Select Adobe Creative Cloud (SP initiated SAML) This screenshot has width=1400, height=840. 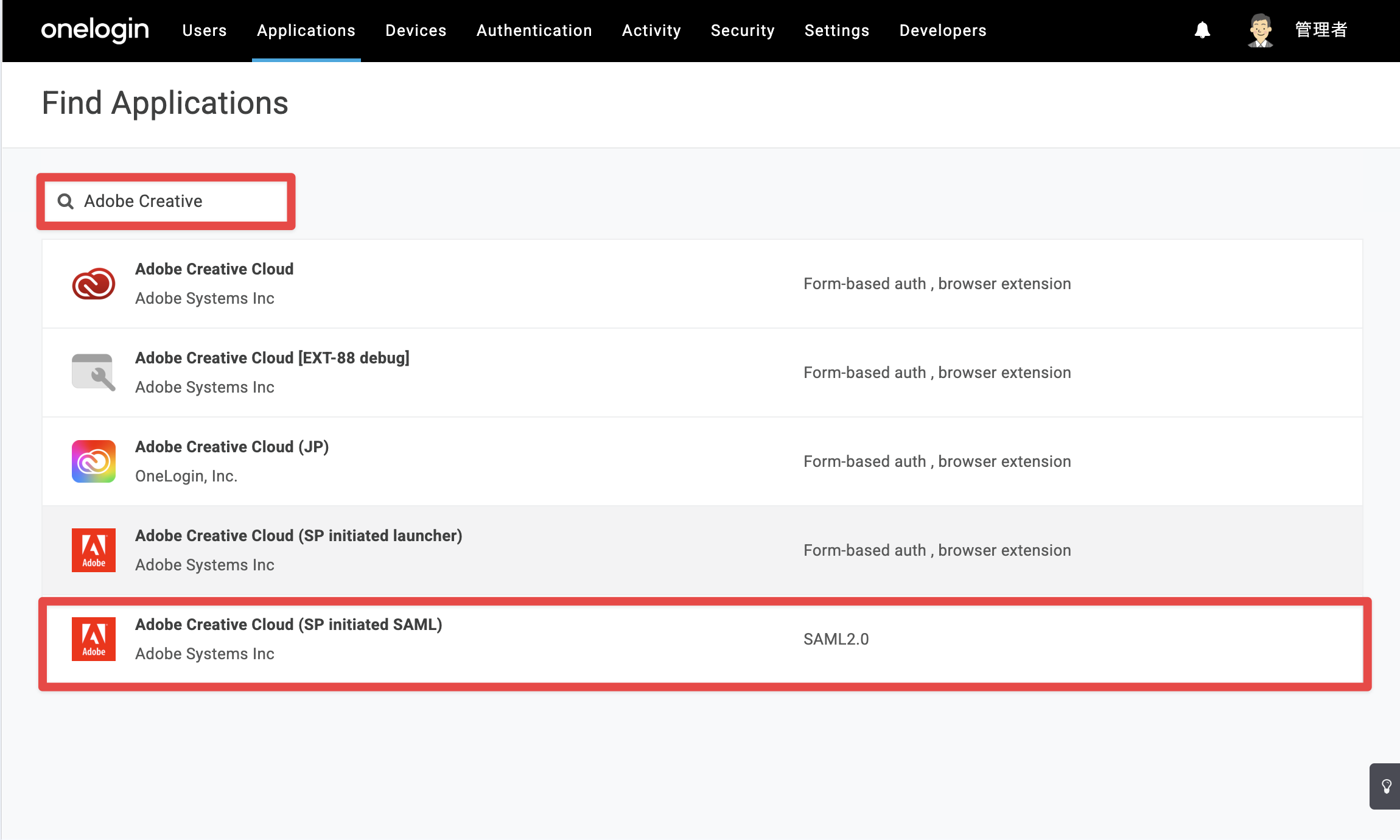coord(702,639)
